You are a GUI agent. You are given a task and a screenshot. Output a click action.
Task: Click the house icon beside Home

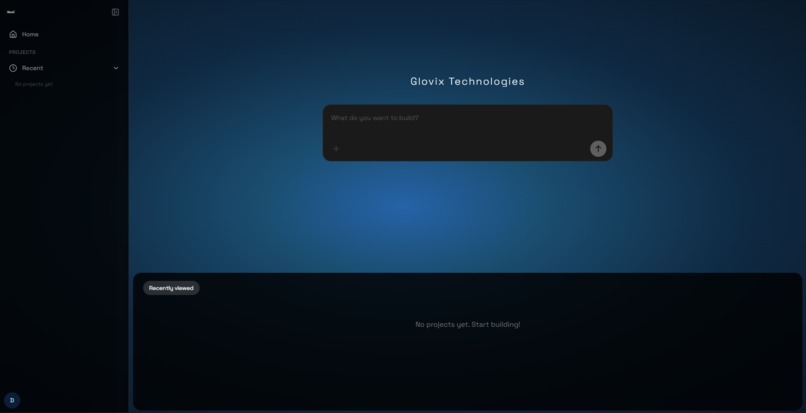pyautogui.click(x=13, y=34)
